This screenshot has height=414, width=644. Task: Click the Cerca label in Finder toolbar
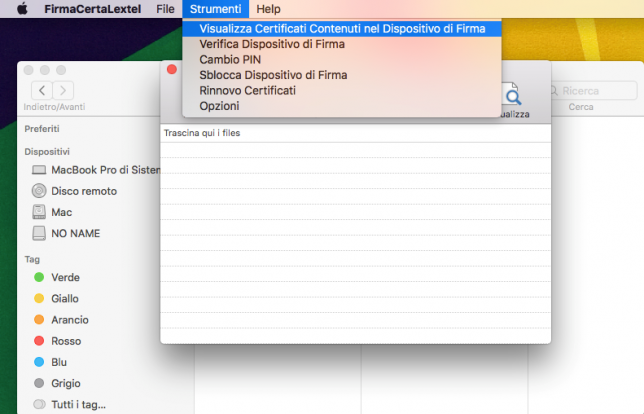pyautogui.click(x=581, y=107)
